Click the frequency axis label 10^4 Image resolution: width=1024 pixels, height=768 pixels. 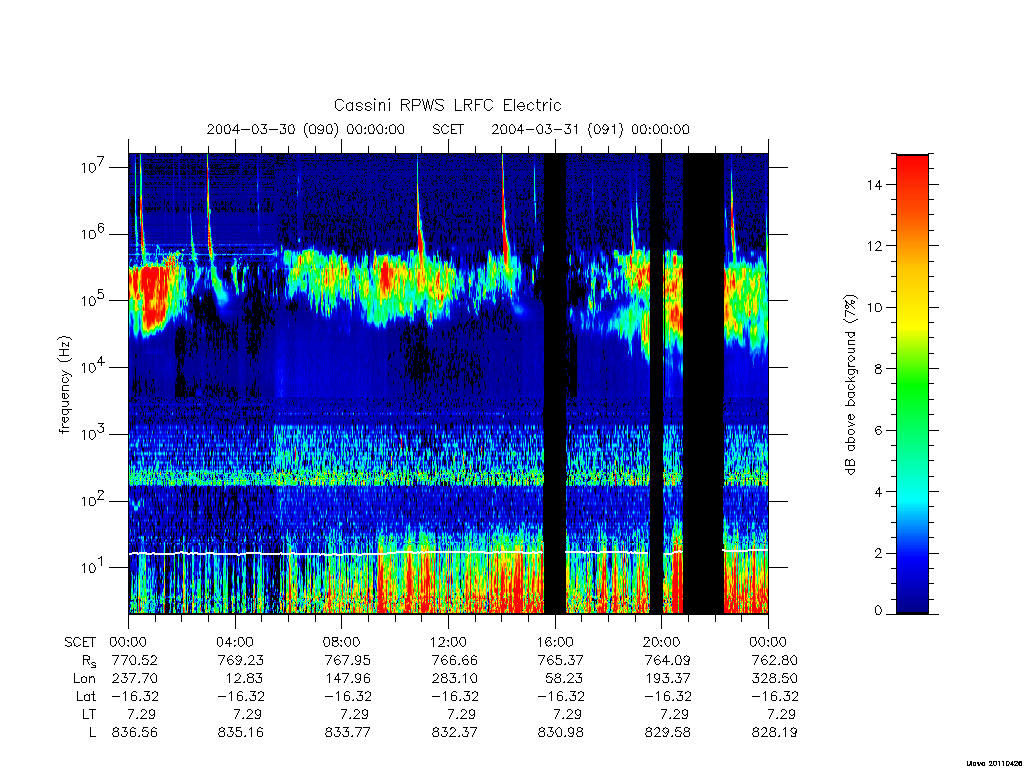point(91,368)
